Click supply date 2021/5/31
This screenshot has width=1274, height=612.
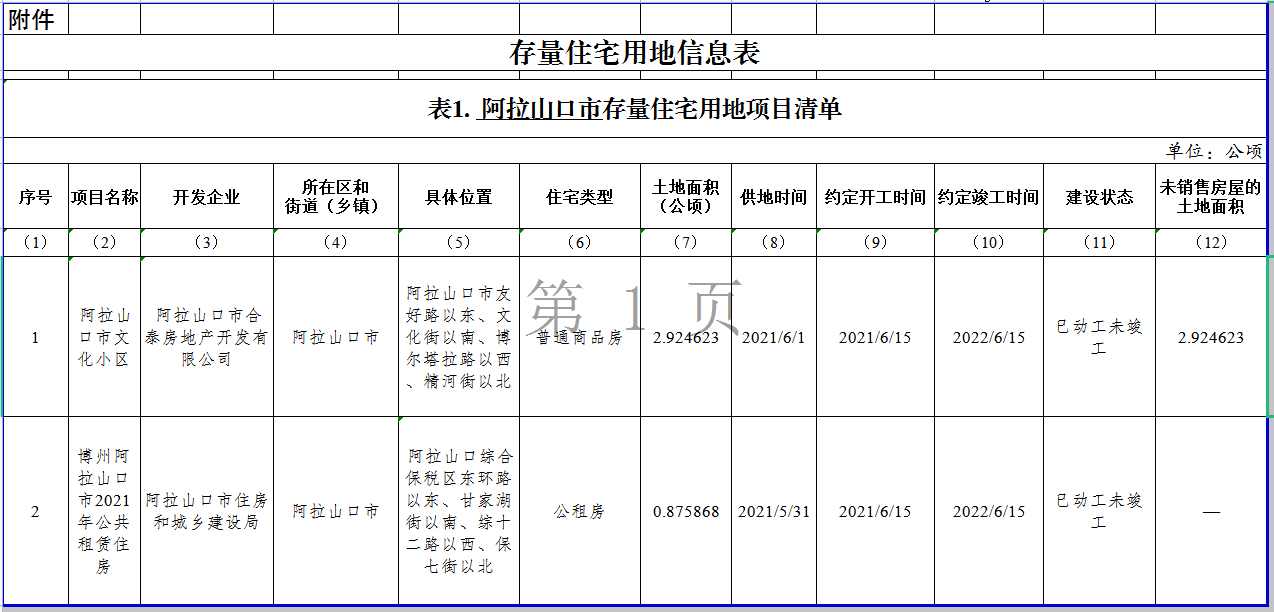pyautogui.click(x=774, y=511)
